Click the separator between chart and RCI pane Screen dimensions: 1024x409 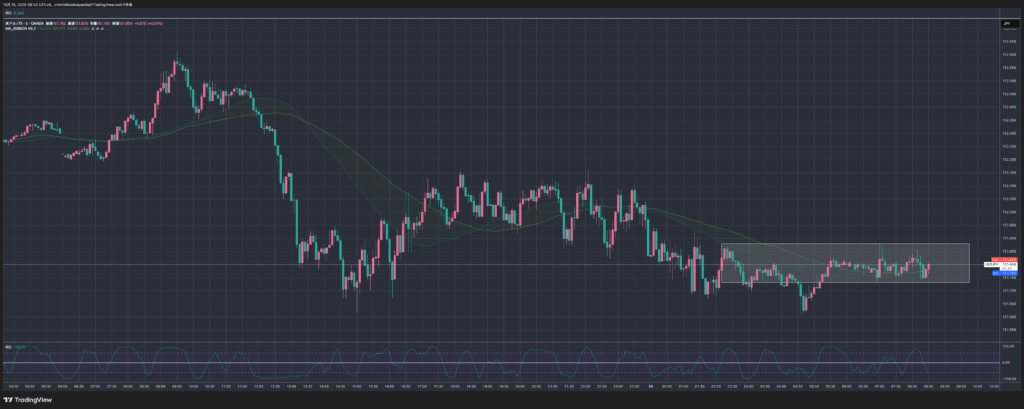pos(500,342)
